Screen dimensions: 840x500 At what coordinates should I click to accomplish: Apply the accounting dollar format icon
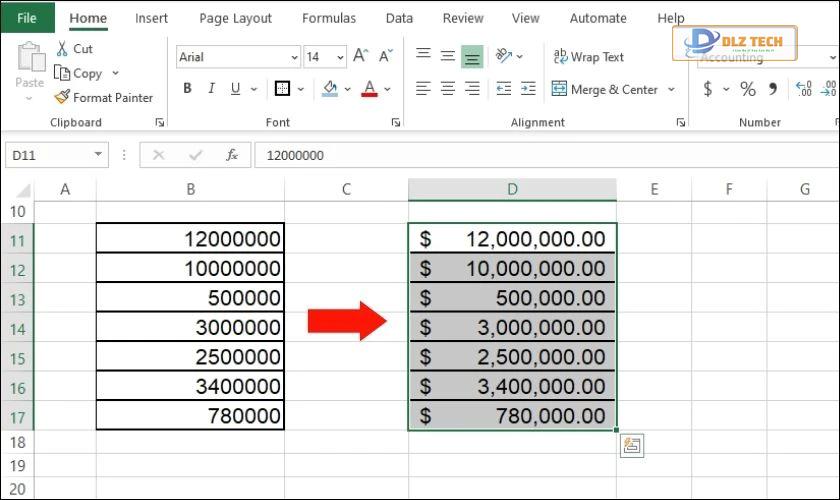708,88
